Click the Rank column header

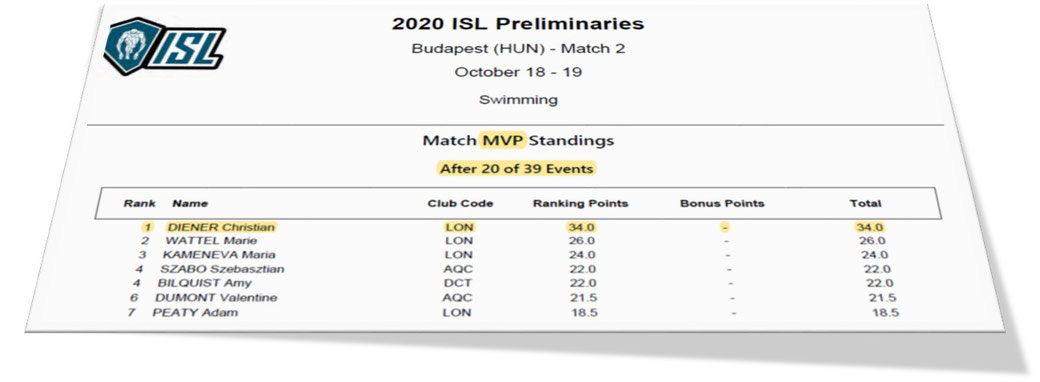point(140,204)
